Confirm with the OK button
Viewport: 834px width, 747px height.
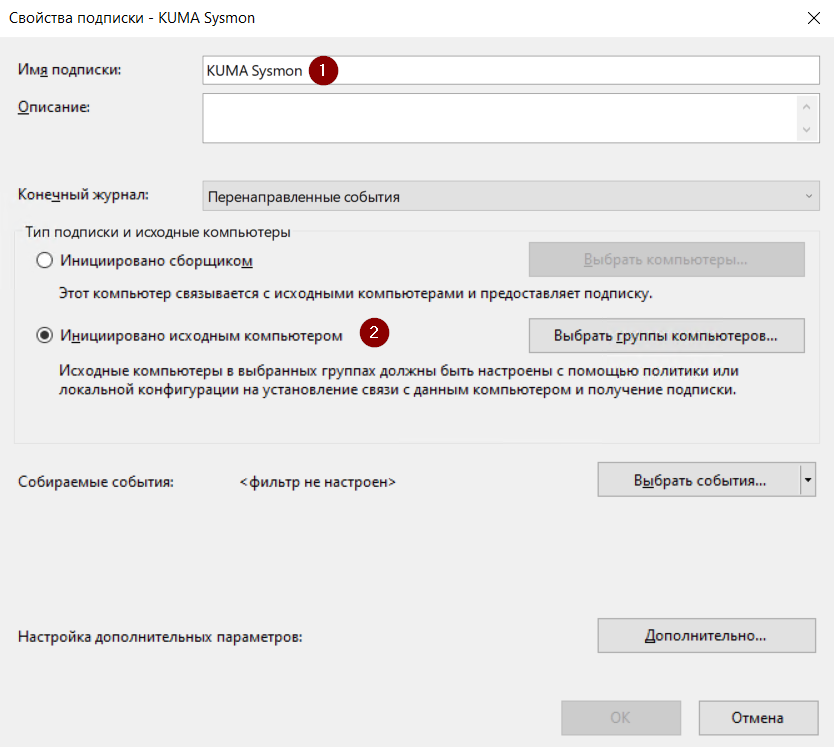pos(620,717)
